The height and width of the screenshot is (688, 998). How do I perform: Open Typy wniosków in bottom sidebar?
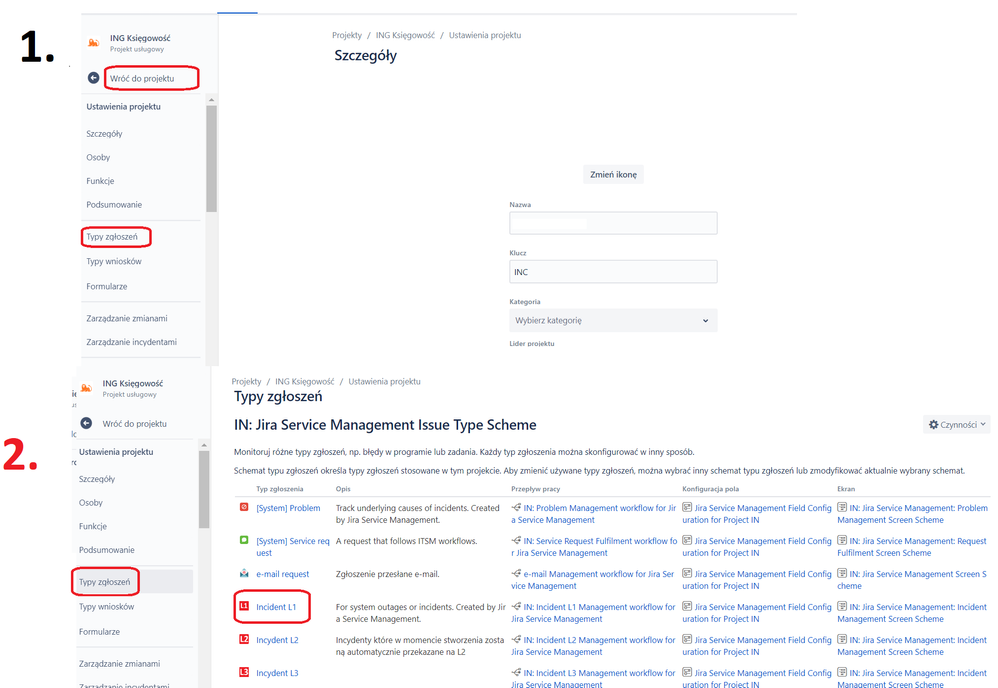tap(106, 607)
